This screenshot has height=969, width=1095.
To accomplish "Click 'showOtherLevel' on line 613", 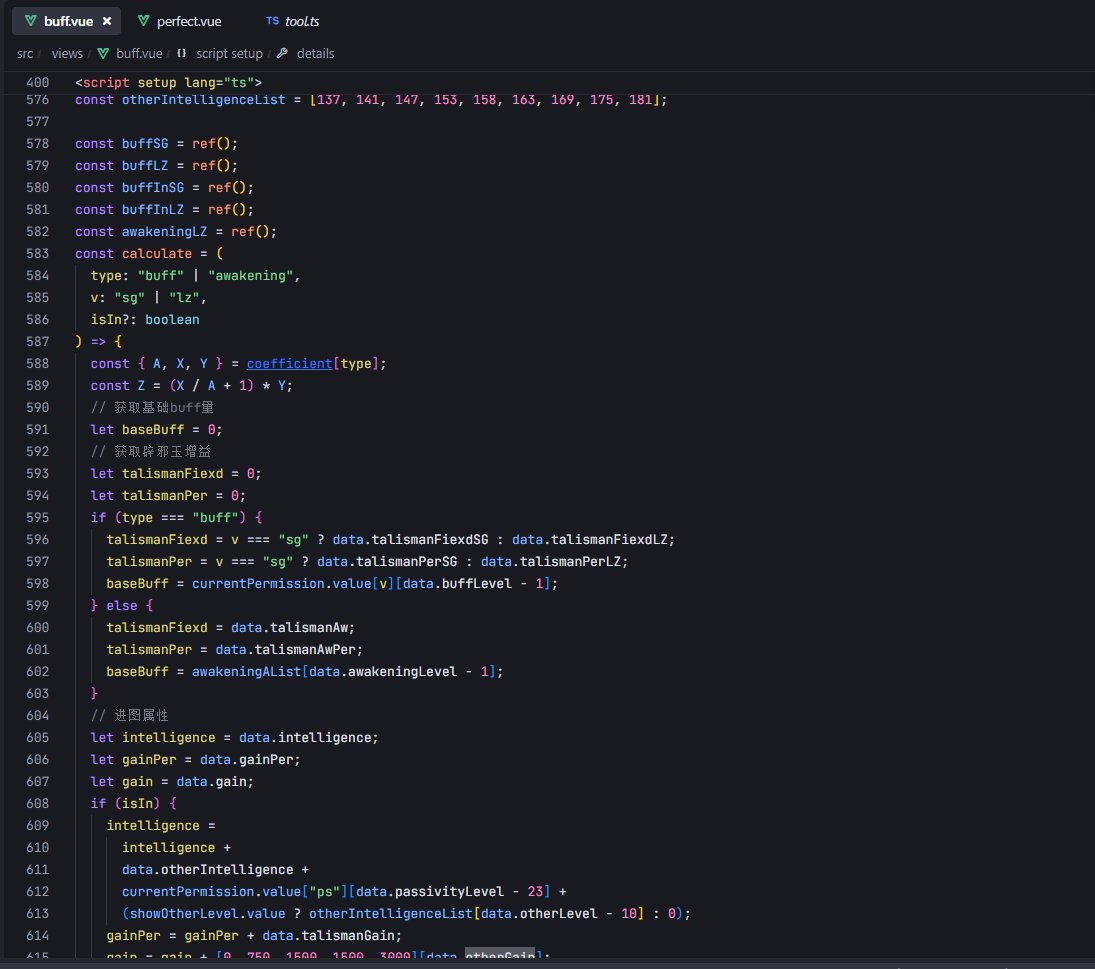I will (x=184, y=914).
